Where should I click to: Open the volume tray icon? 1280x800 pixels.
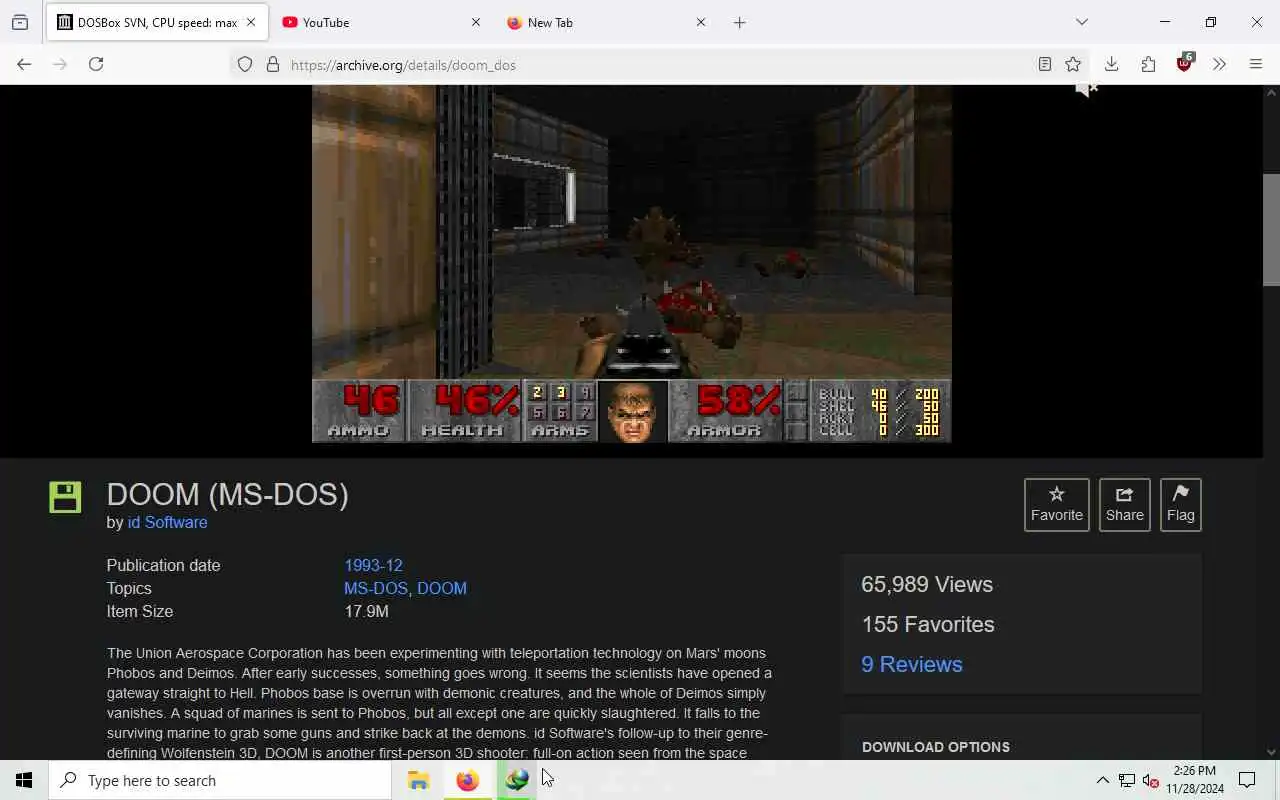coord(1150,780)
